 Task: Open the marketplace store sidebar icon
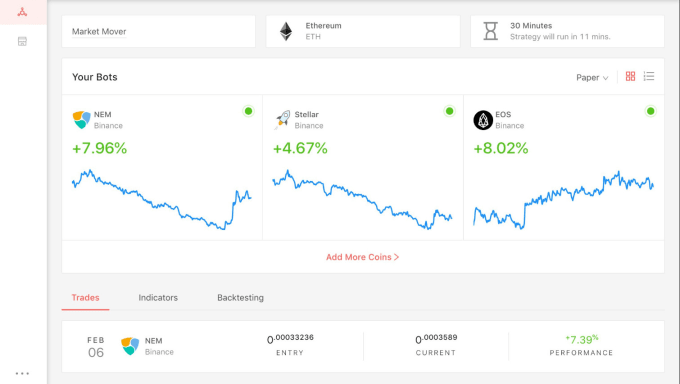(x=22, y=41)
